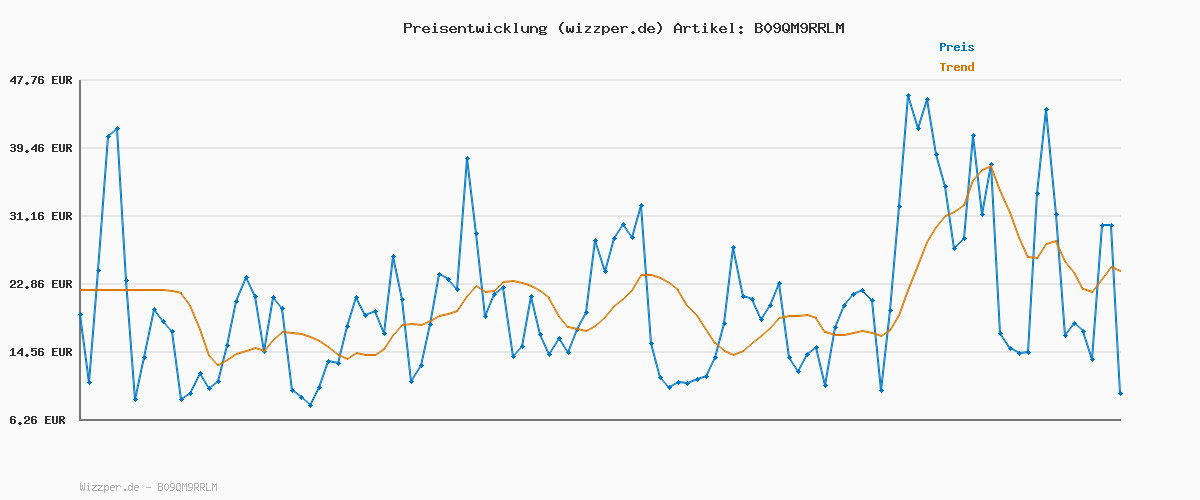This screenshot has height=500, width=1200.
Task: Click the 14.56 EUR axis label
Action: coord(41,352)
